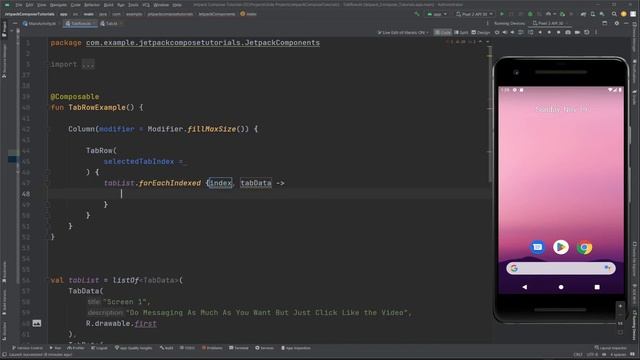Switch editor to Design view

(x=480, y=33)
